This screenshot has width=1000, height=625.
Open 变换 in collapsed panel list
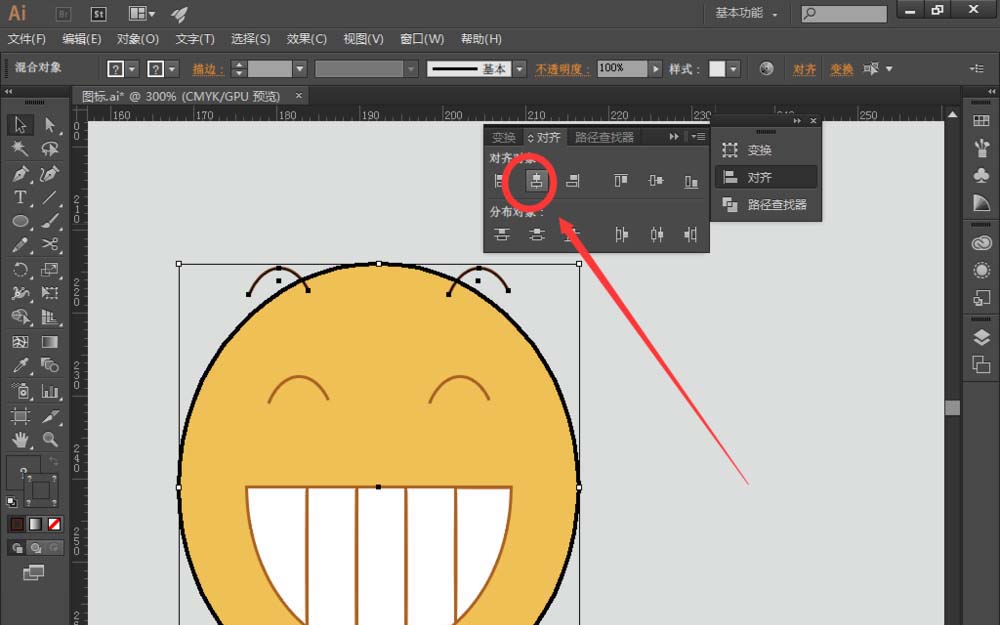pos(766,151)
